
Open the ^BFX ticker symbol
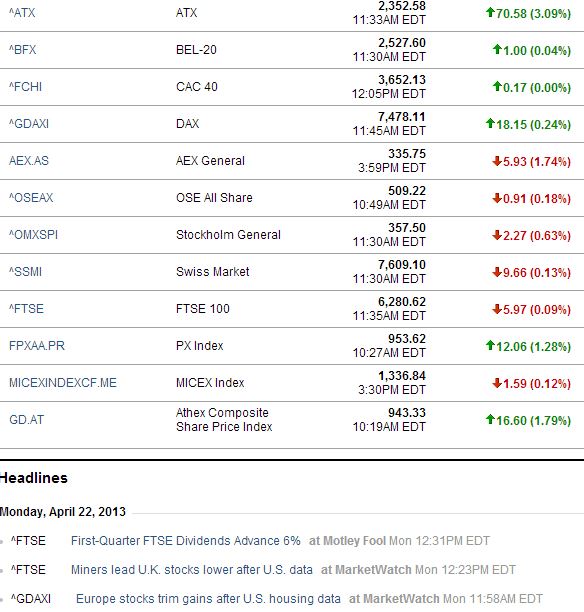22,50
